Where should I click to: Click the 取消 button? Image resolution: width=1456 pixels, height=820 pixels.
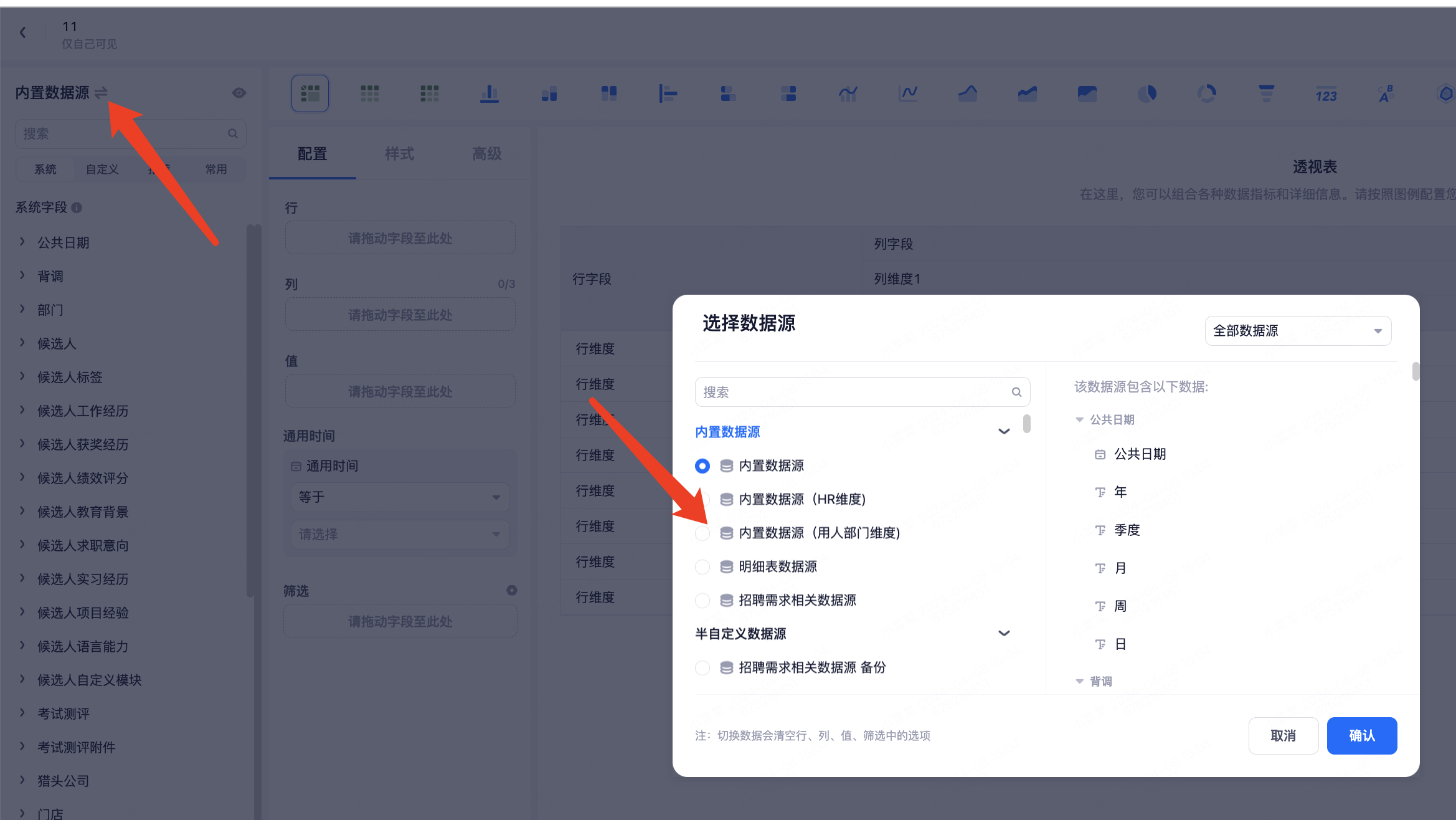(1283, 736)
